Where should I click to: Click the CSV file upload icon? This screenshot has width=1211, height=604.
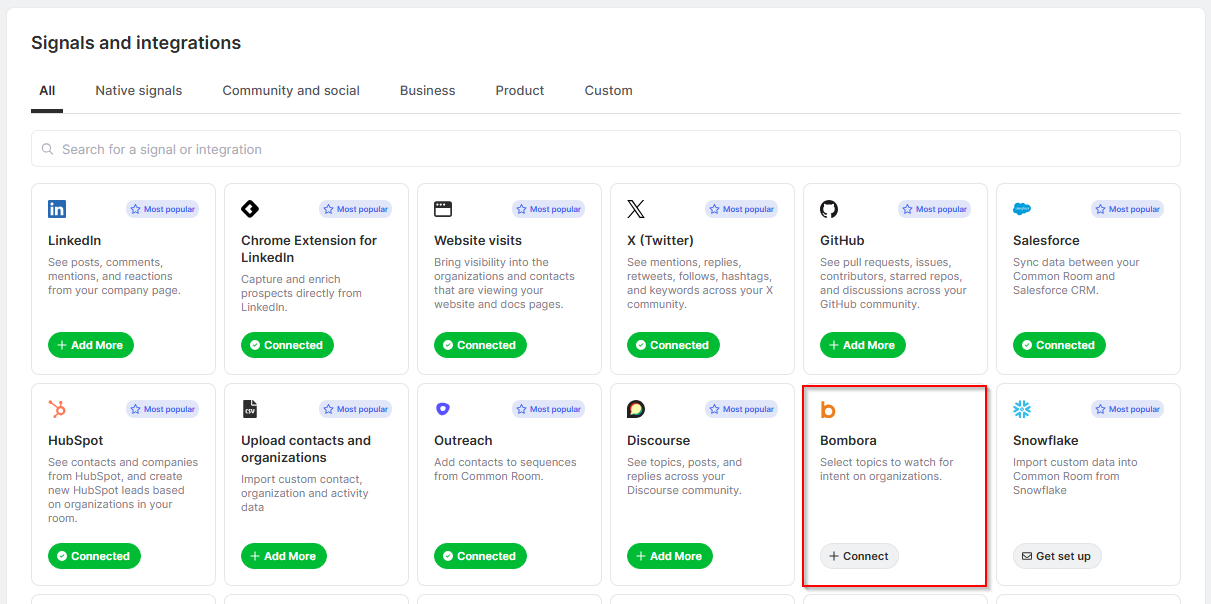[x=250, y=409]
